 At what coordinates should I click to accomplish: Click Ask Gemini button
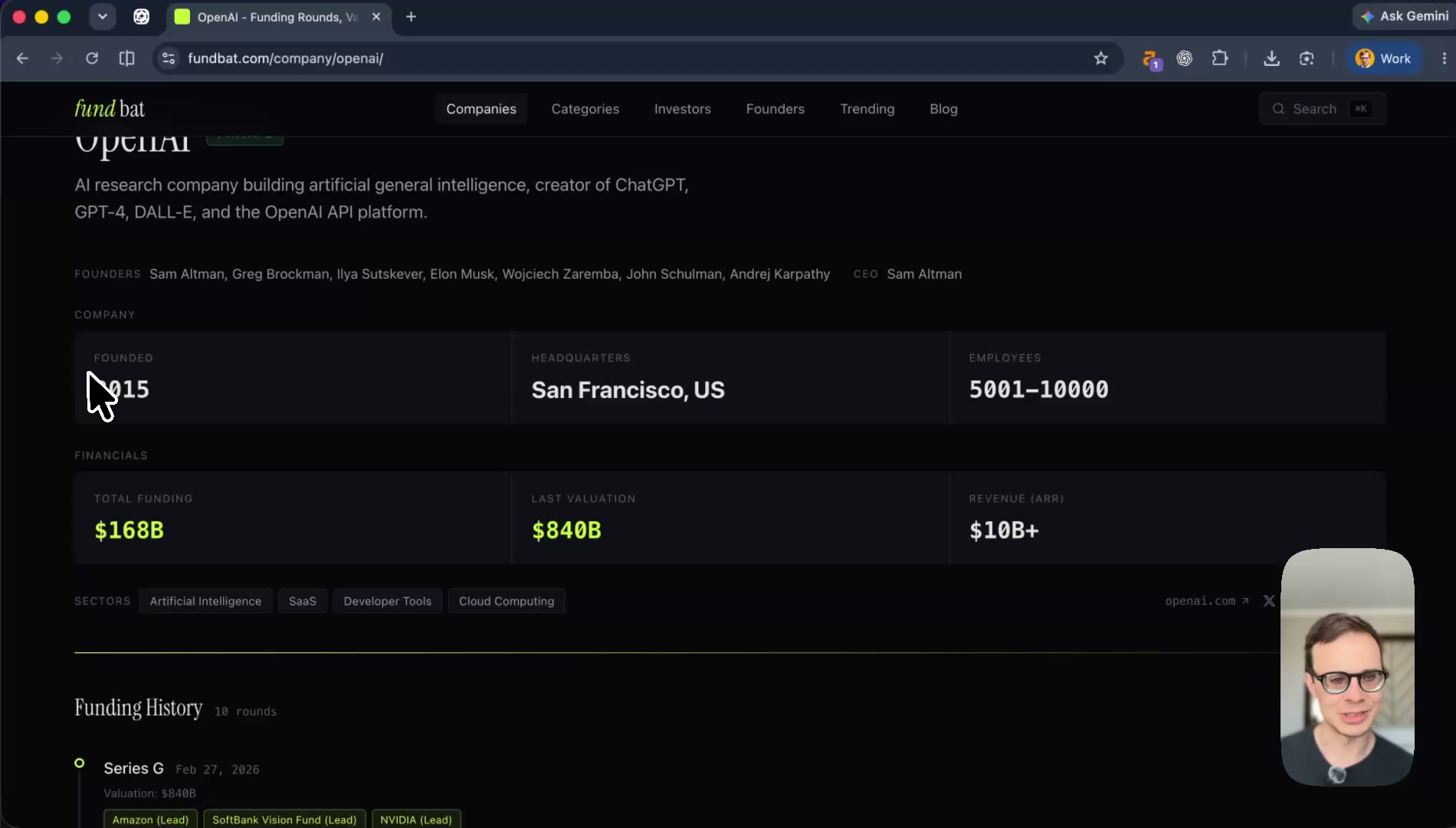[x=1405, y=16]
